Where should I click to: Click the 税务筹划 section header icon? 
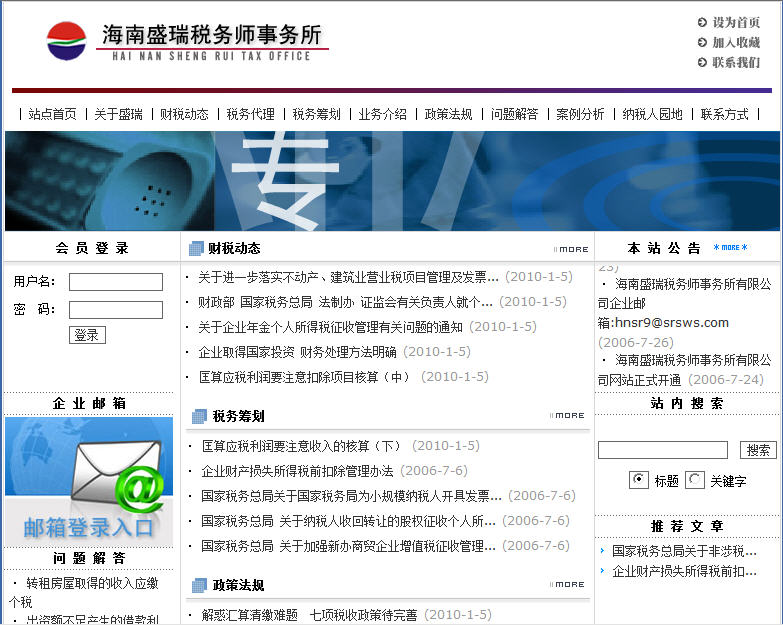point(199,416)
